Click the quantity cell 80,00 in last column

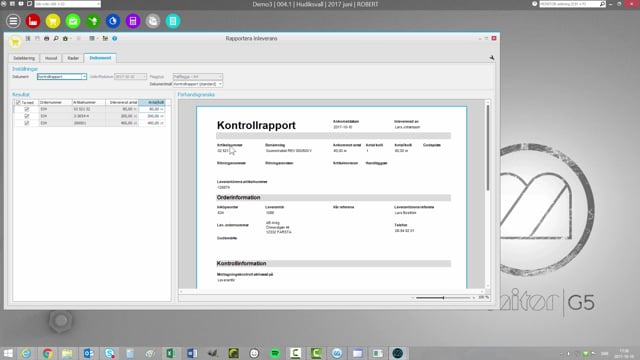pos(152,109)
